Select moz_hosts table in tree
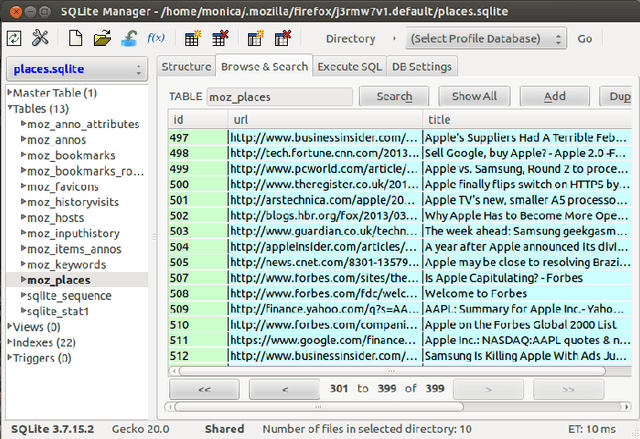The width and height of the screenshot is (640, 439). click(56, 218)
